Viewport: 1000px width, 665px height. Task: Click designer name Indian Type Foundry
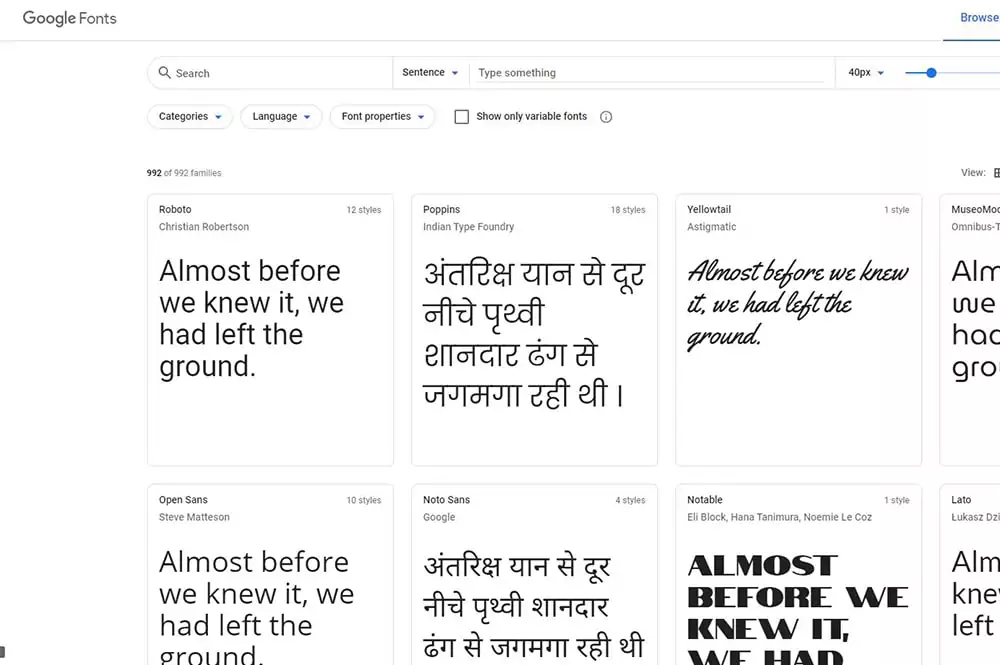pyautogui.click(x=468, y=226)
